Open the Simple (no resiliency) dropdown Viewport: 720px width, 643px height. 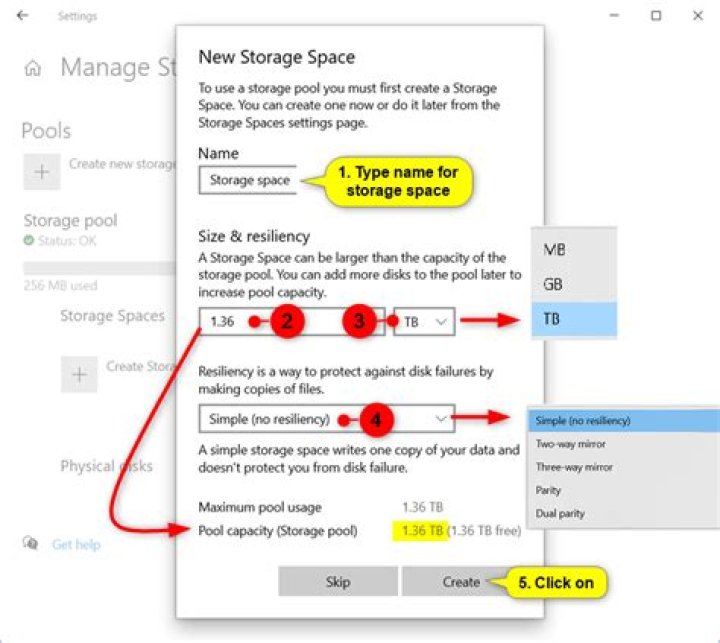[x=325, y=419]
